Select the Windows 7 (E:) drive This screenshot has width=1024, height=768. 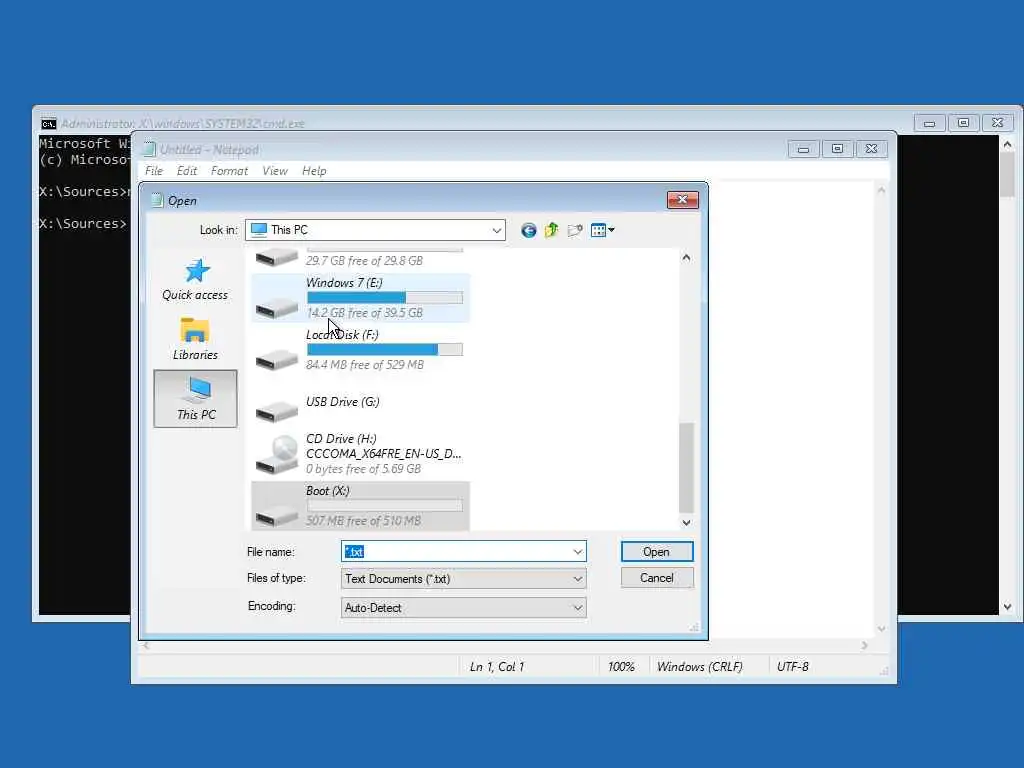(360, 298)
